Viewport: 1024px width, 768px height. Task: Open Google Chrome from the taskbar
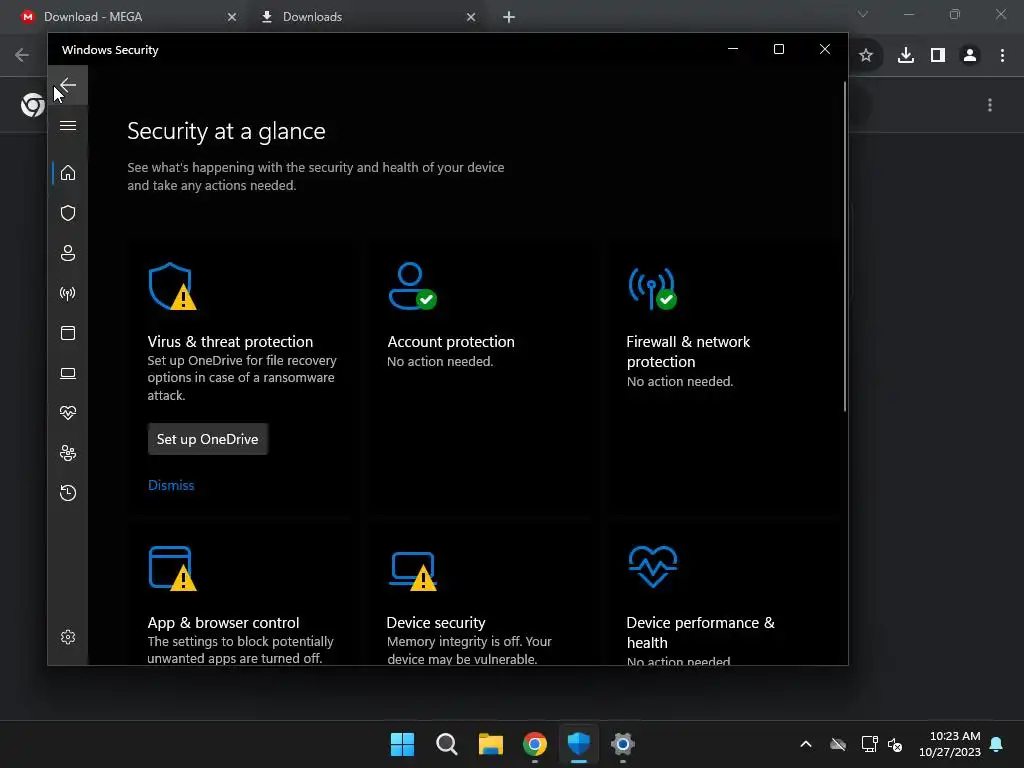click(x=535, y=744)
